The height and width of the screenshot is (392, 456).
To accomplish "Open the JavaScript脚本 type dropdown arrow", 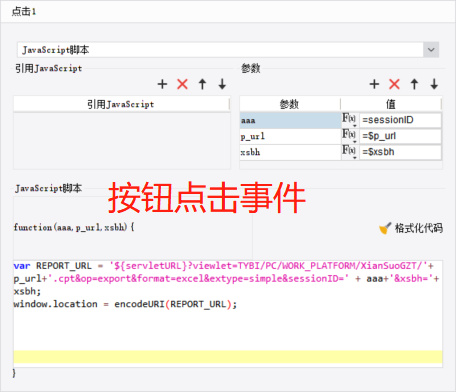I will (x=431, y=50).
